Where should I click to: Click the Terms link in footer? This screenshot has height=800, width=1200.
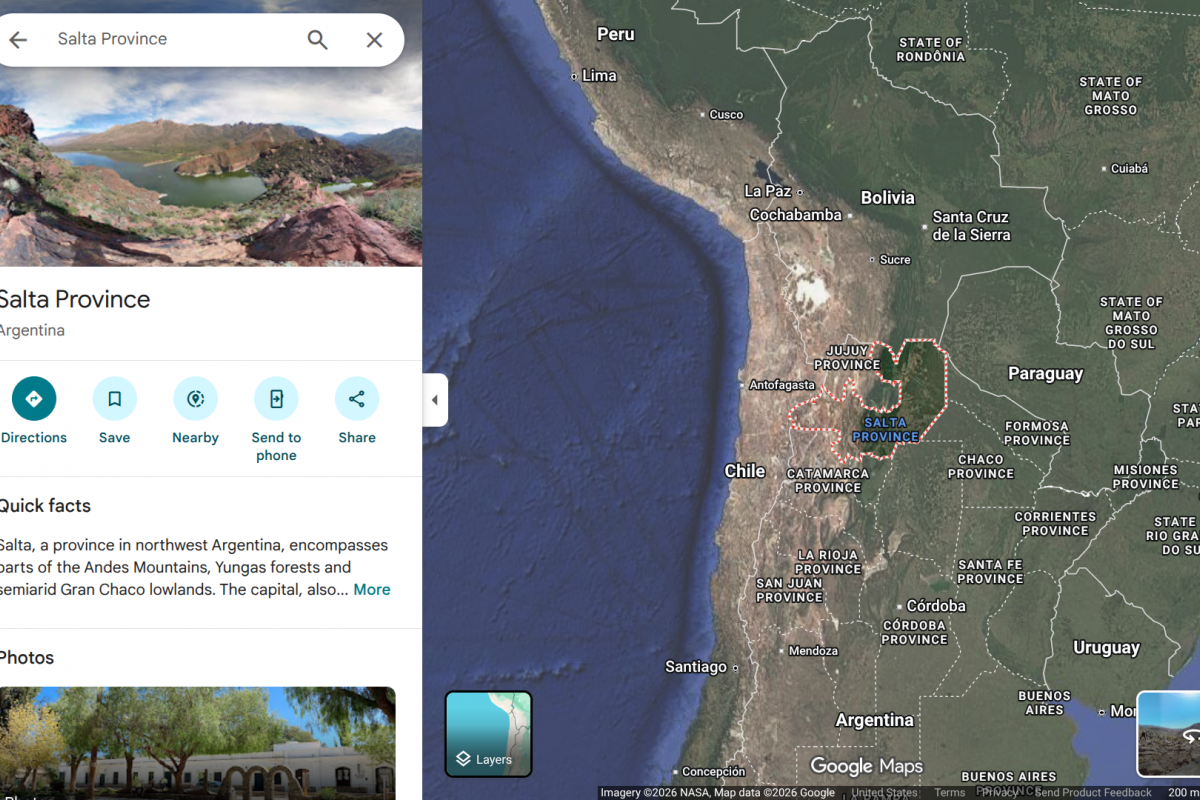(949, 793)
